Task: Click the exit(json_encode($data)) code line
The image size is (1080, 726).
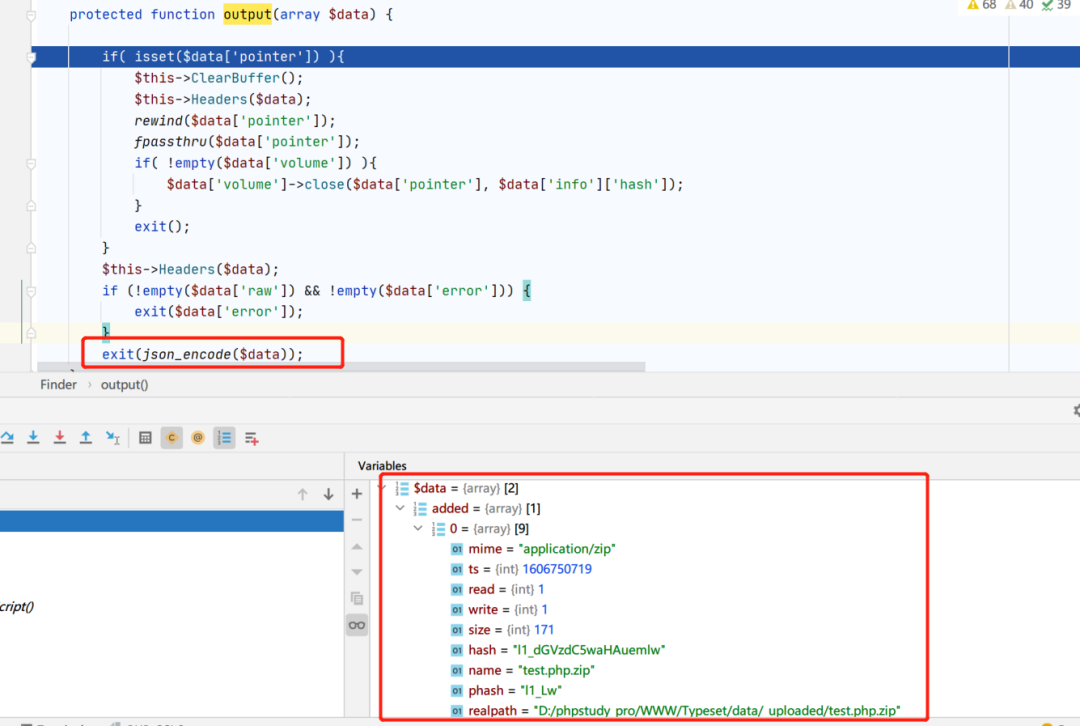Action: pyautogui.click(x=202, y=354)
